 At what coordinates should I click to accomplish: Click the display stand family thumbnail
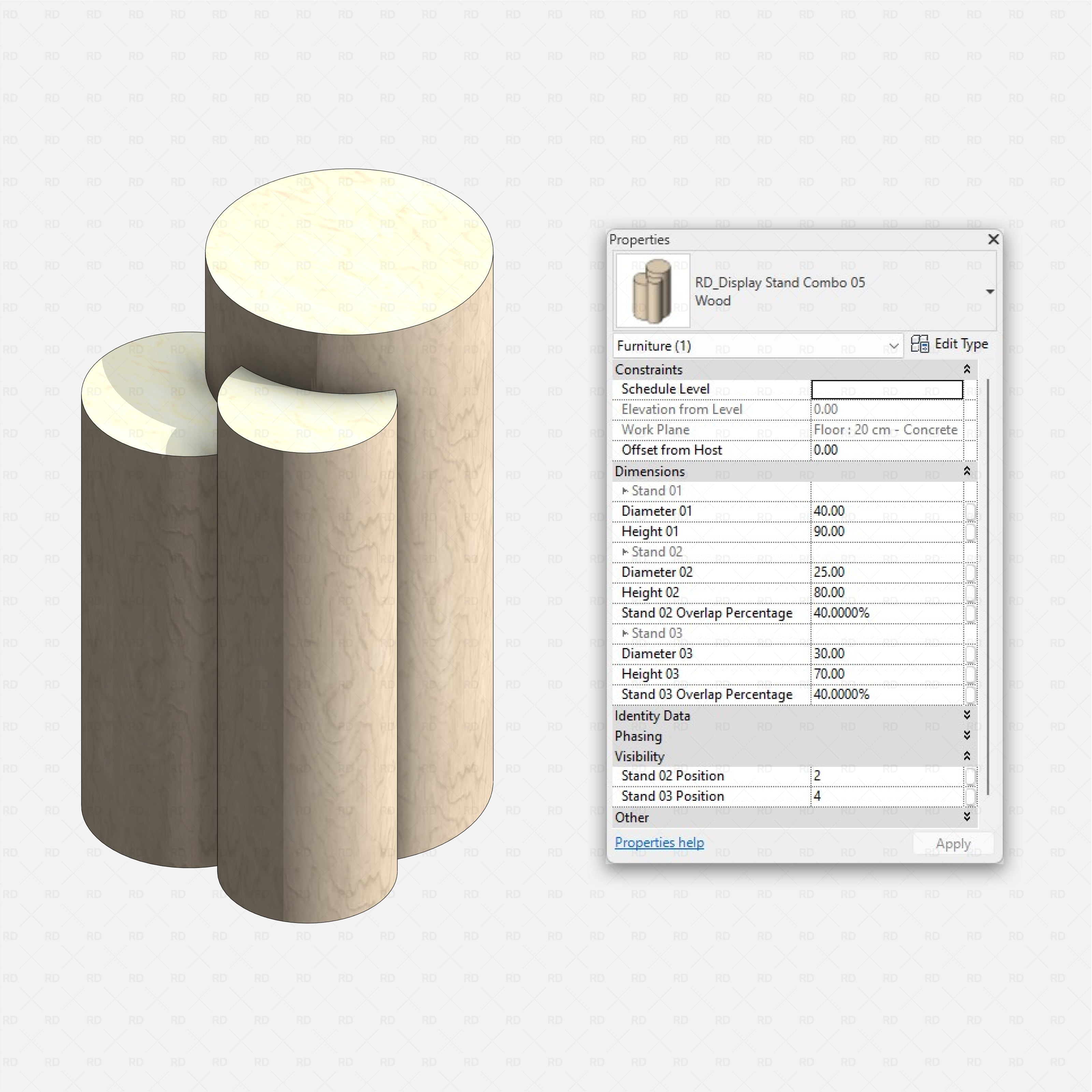(x=653, y=290)
